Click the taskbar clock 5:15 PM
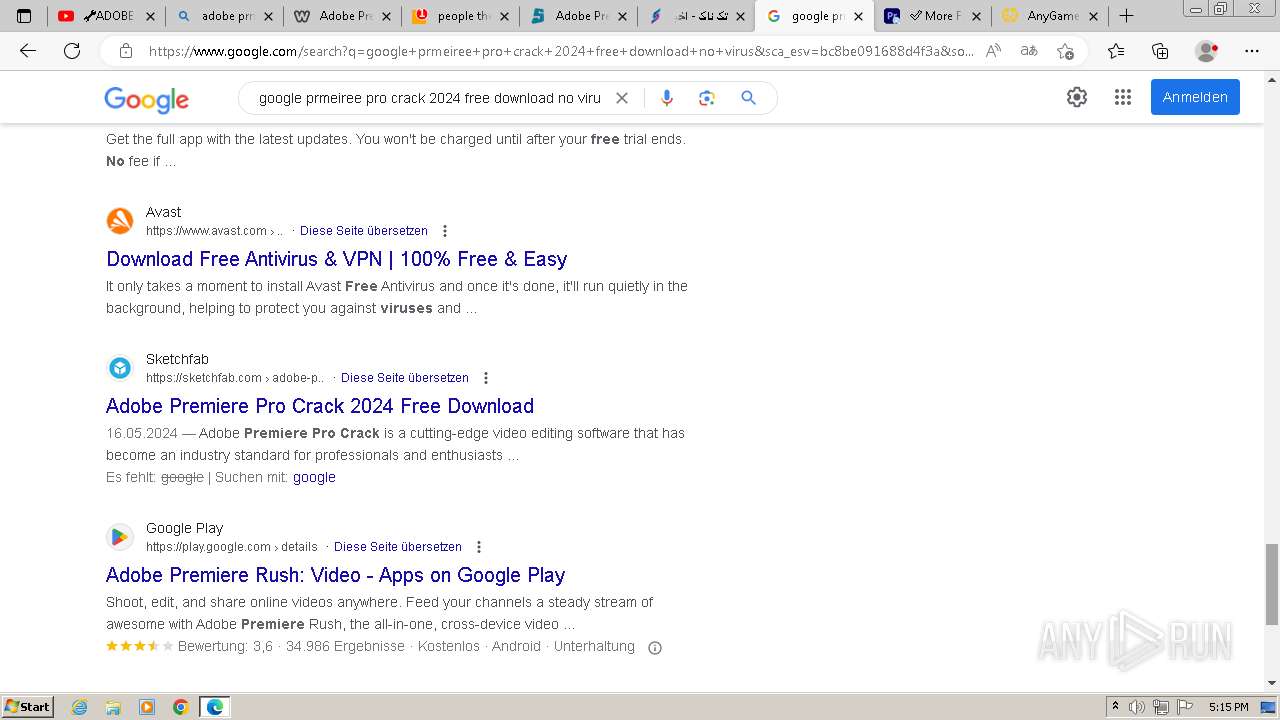 tap(1228, 707)
